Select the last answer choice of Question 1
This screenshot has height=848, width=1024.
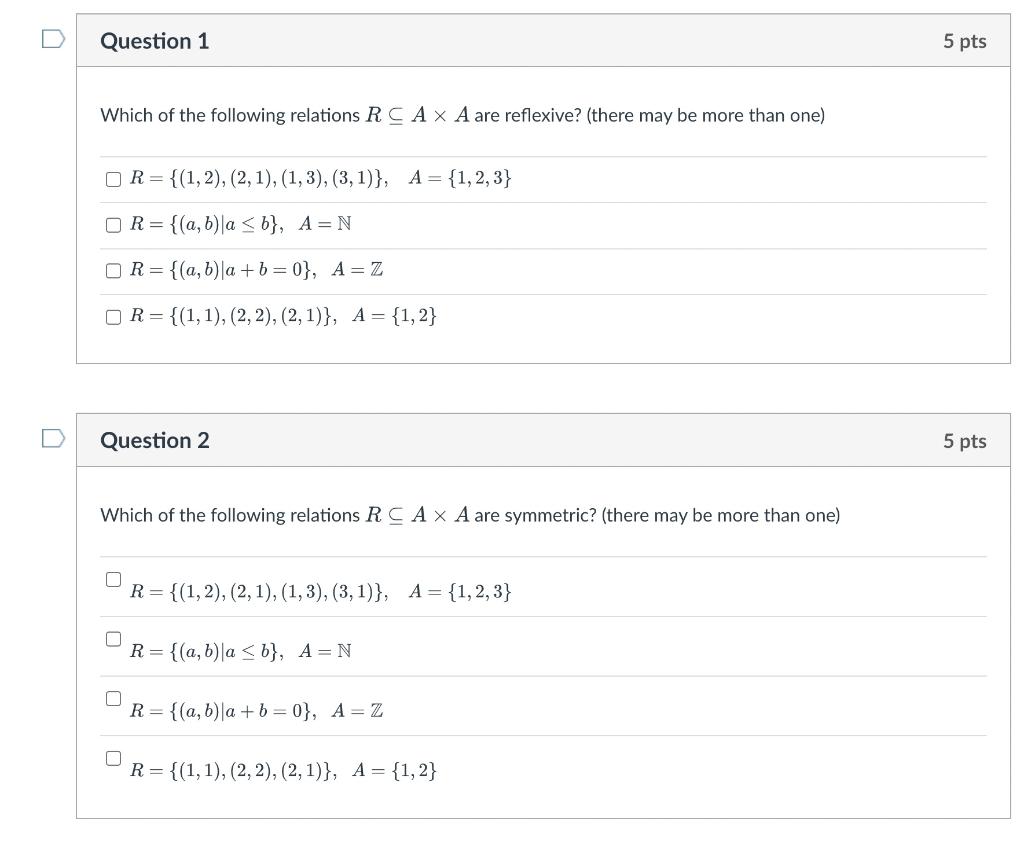point(112,316)
